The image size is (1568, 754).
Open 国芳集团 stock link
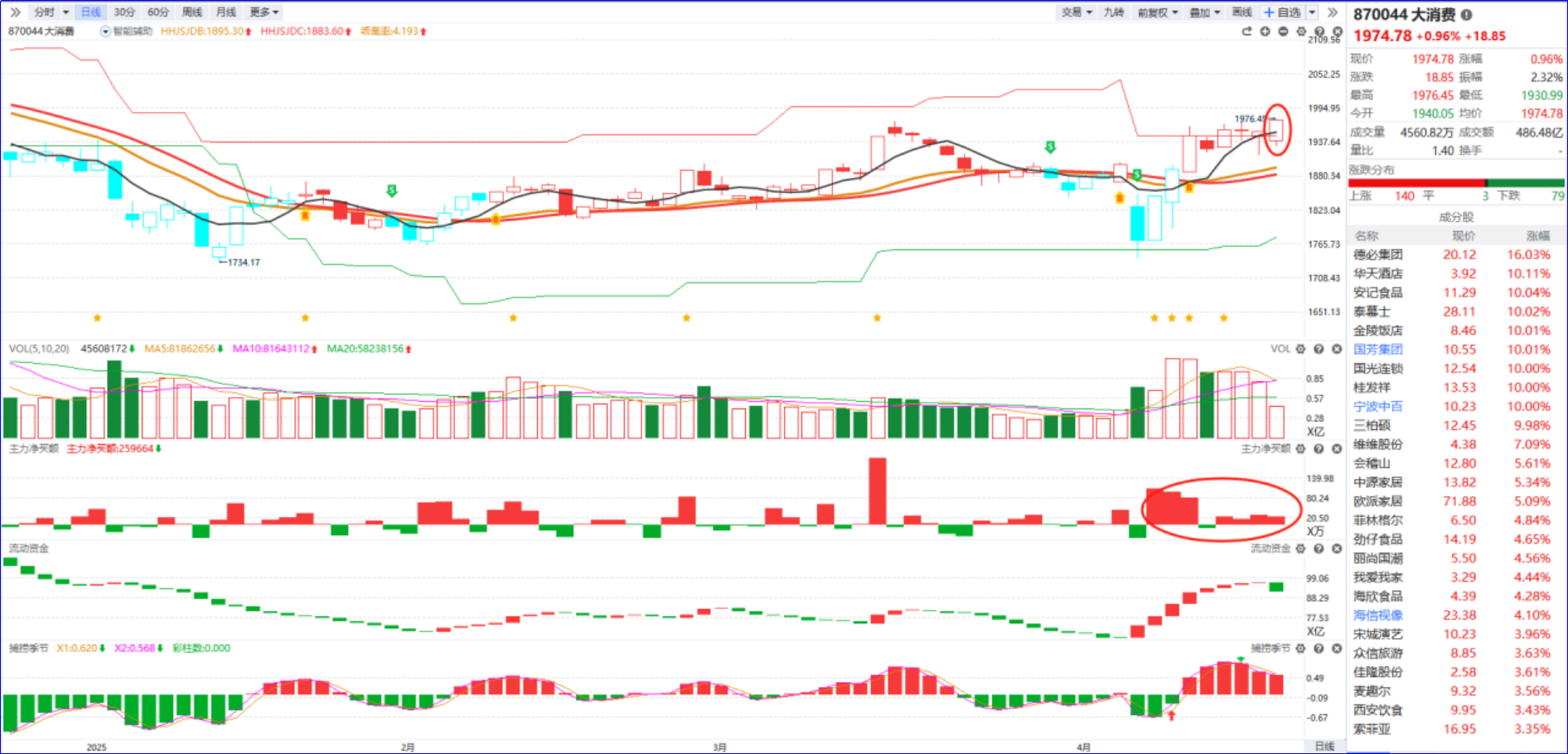tap(1378, 350)
